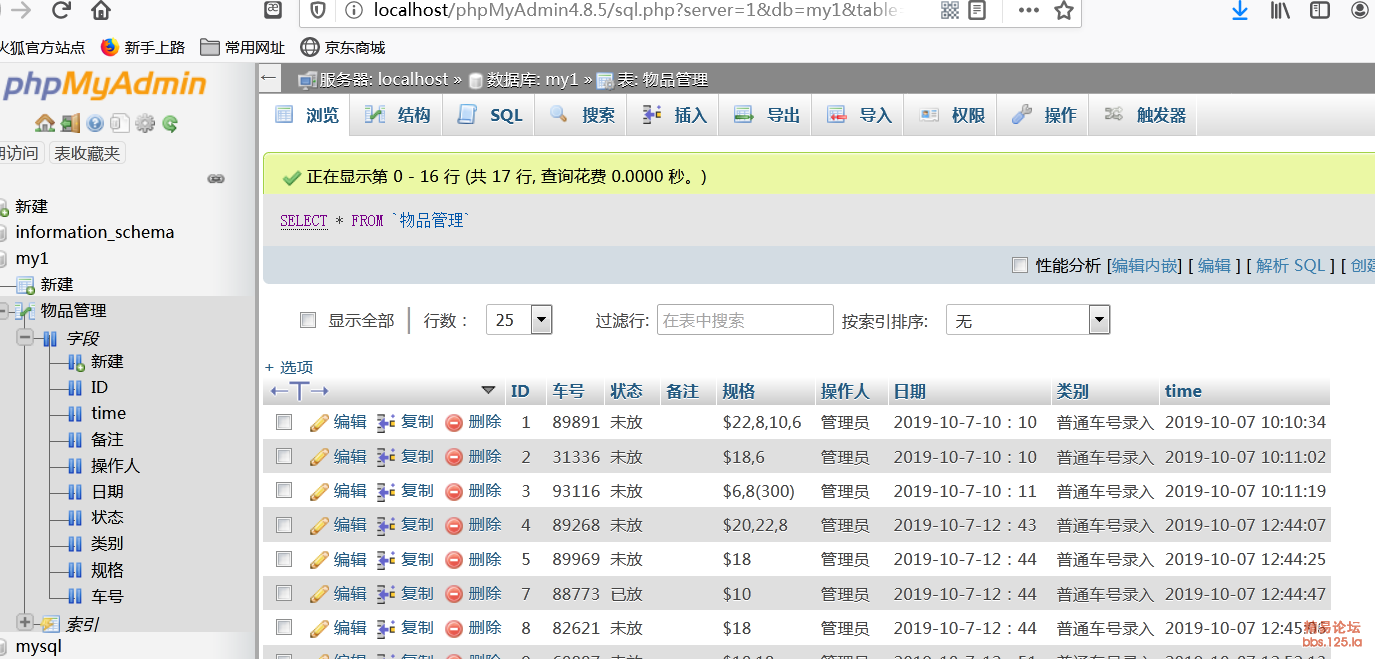The image size is (1375, 659).
Task: Bookmark this page with star icon
Action: 1064,11
